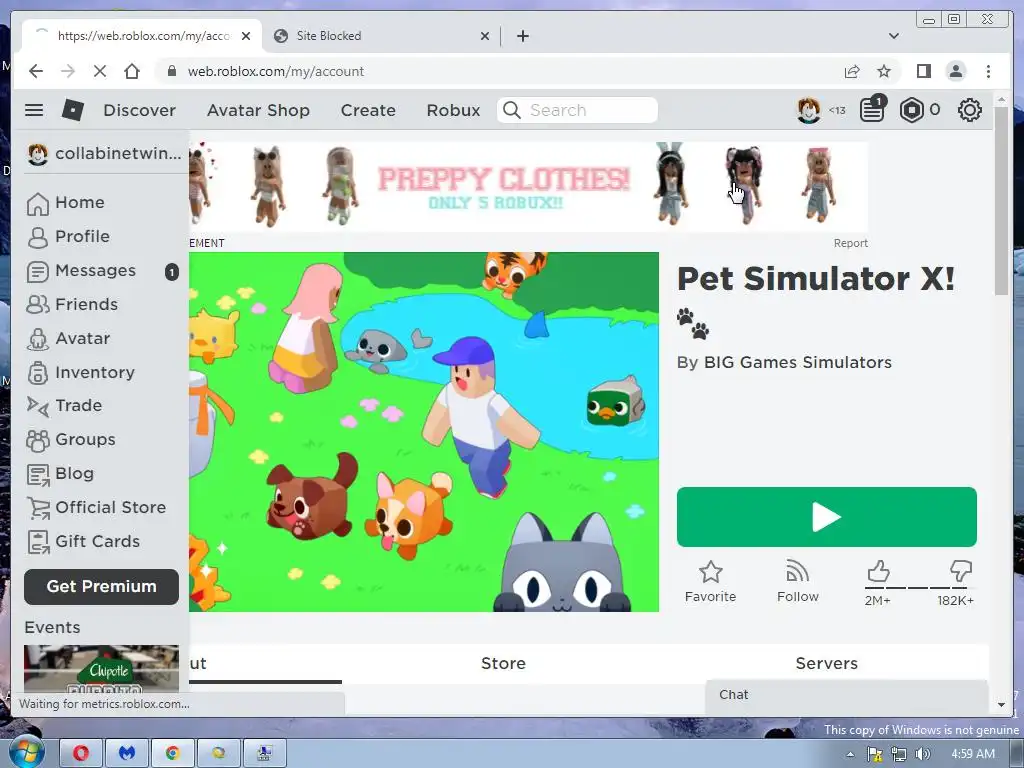Like the game with thumbs up

click(878, 571)
